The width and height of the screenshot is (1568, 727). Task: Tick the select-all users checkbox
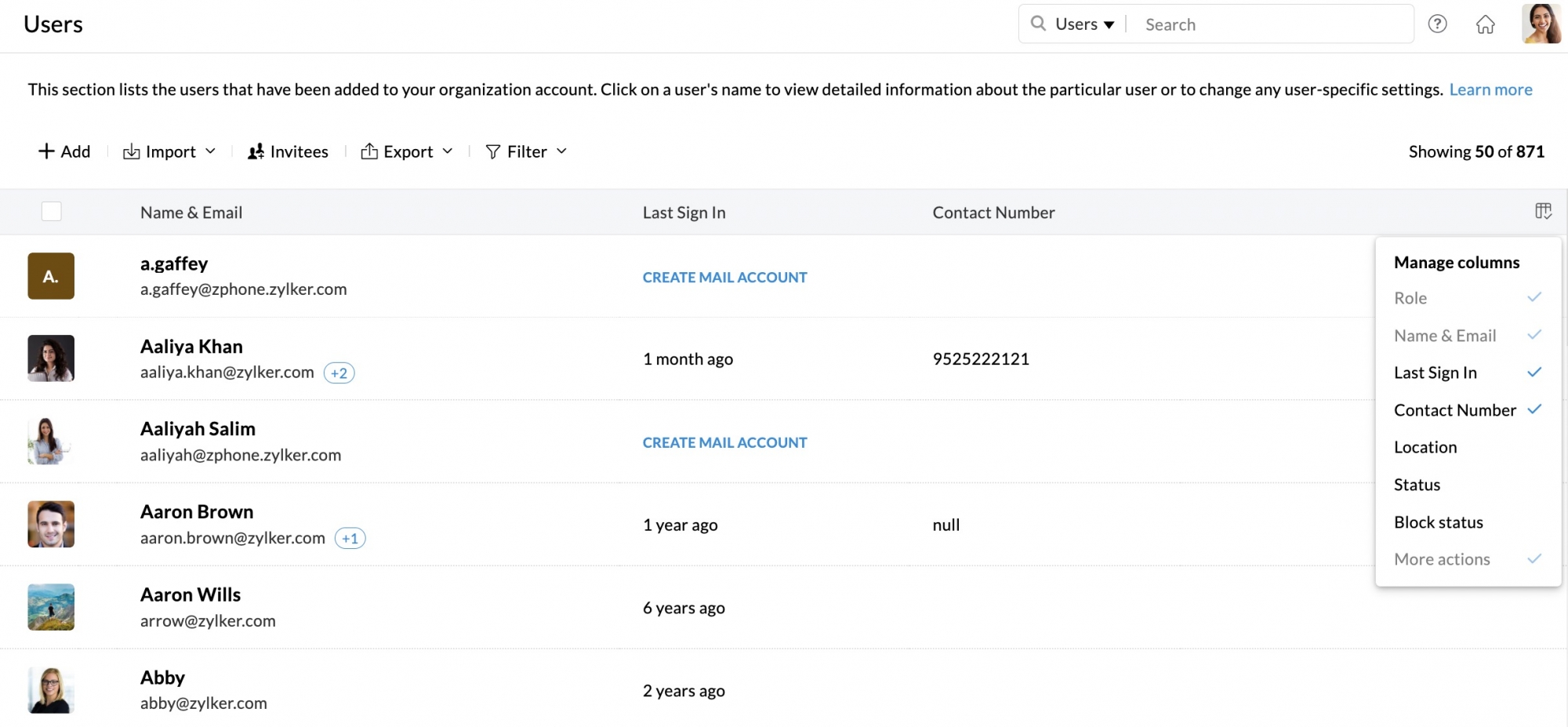pos(51,211)
